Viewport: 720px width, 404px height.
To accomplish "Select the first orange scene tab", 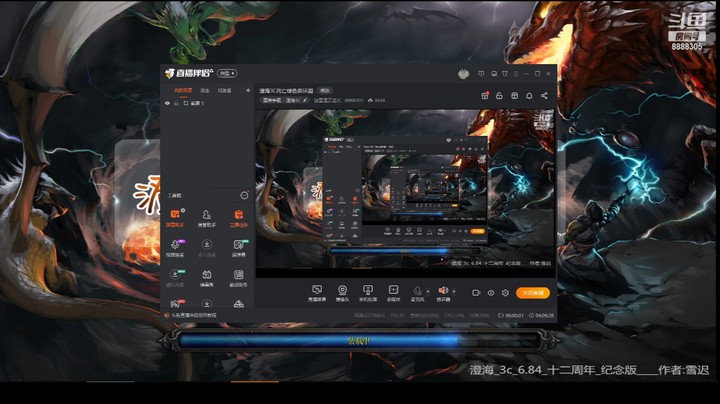I will tap(183, 90).
